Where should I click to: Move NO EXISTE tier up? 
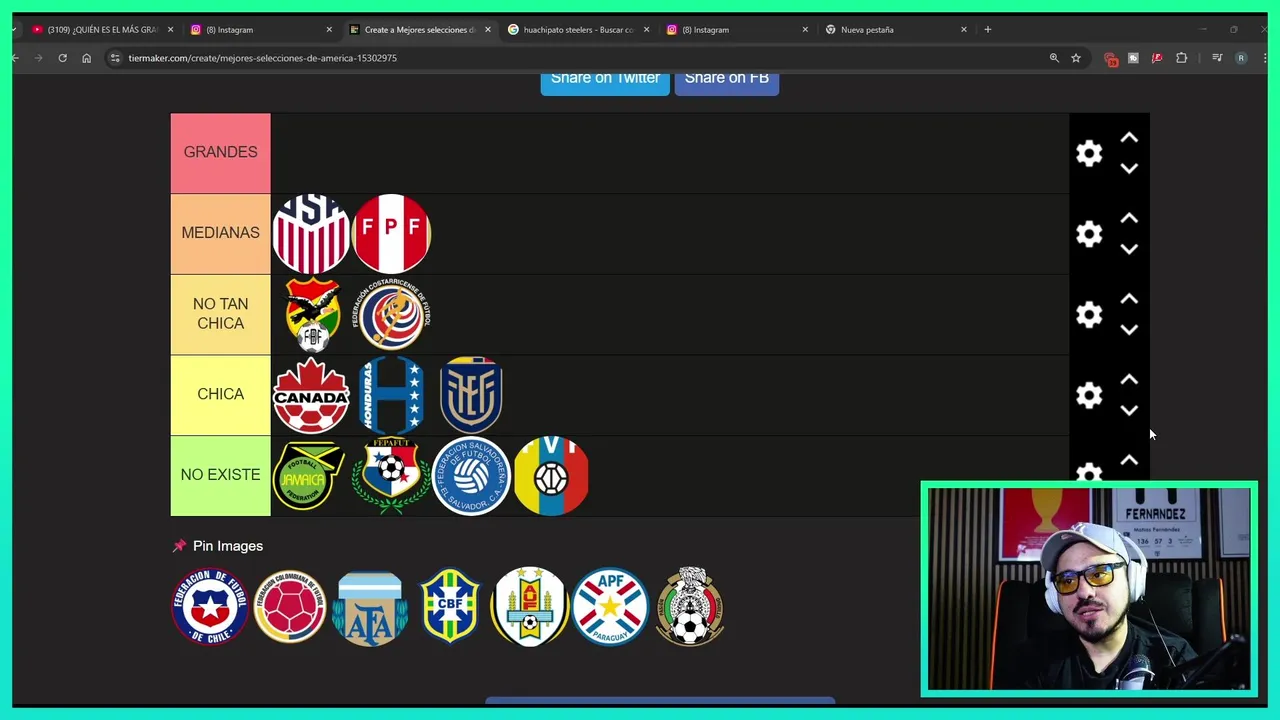point(1129,460)
